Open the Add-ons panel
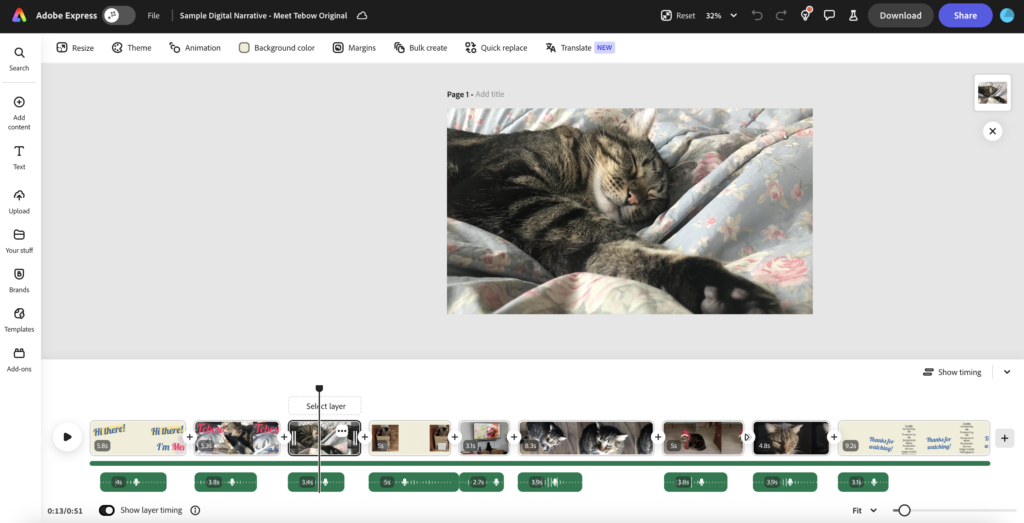This screenshot has height=523, width=1024. 19,358
